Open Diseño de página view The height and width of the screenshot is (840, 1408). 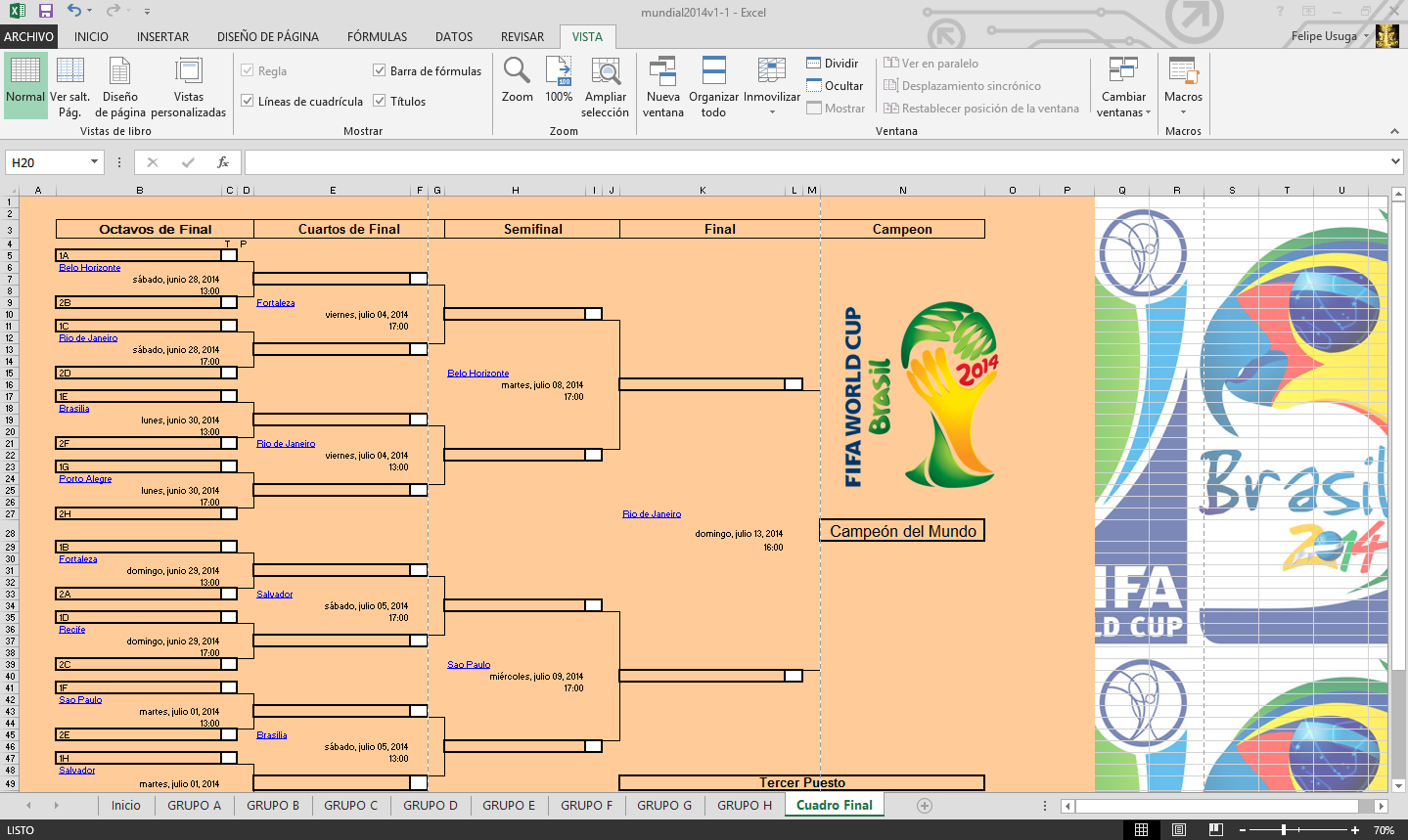(120, 84)
